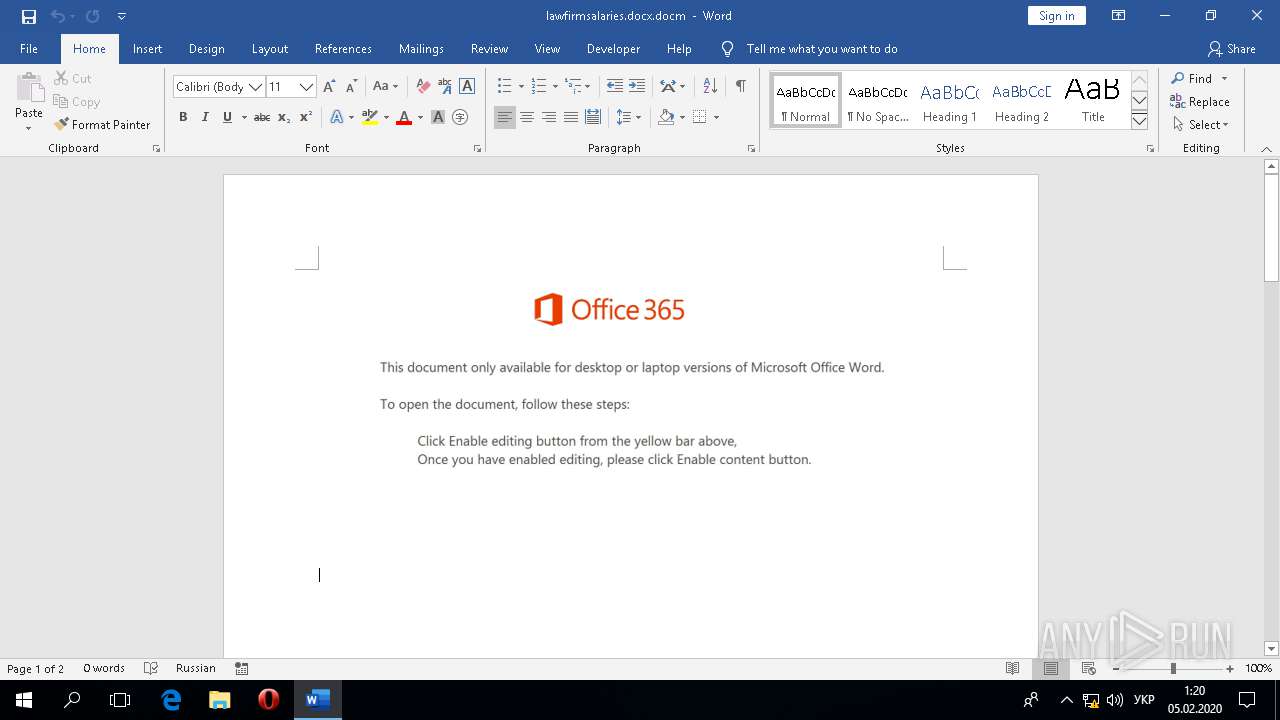Image resolution: width=1280 pixels, height=720 pixels.
Task: Apply subscript formatting
Action: point(284,117)
